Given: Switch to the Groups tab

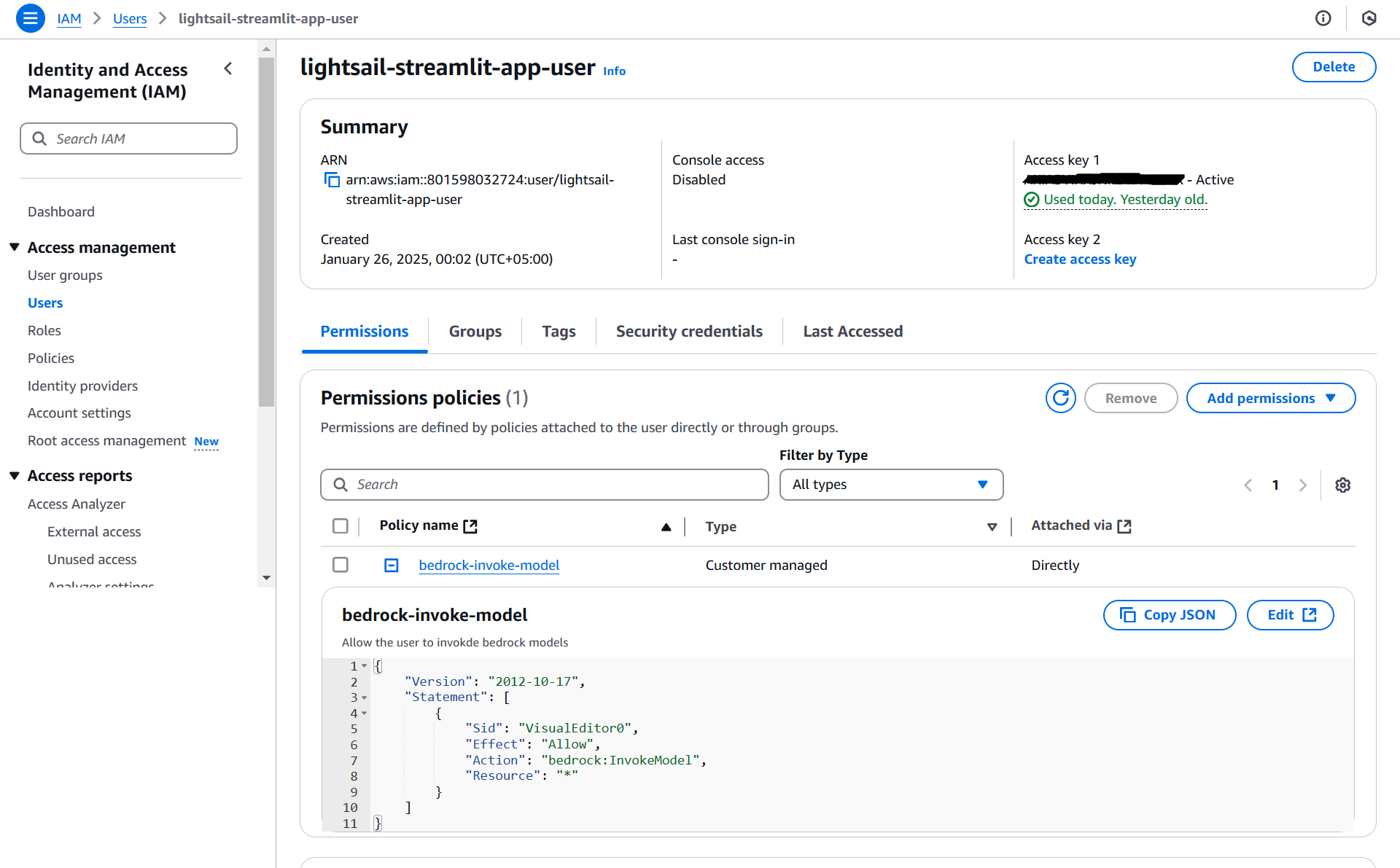Looking at the screenshot, I should (475, 332).
